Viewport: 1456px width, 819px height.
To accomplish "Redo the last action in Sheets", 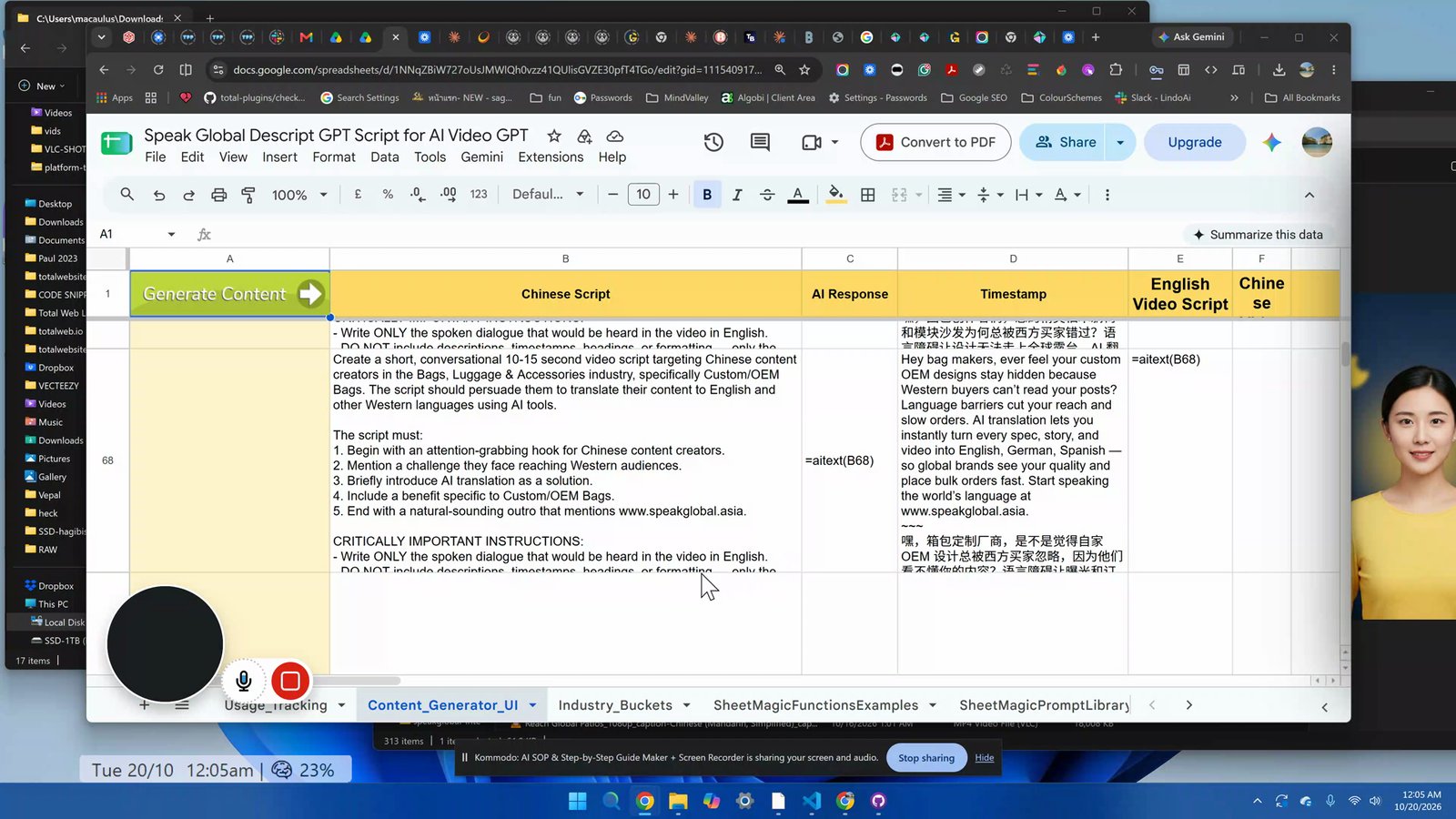I will [x=189, y=195].
